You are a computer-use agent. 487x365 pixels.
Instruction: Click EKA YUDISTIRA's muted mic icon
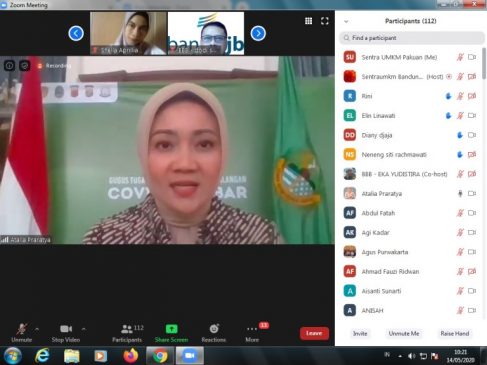click(460, 174)
